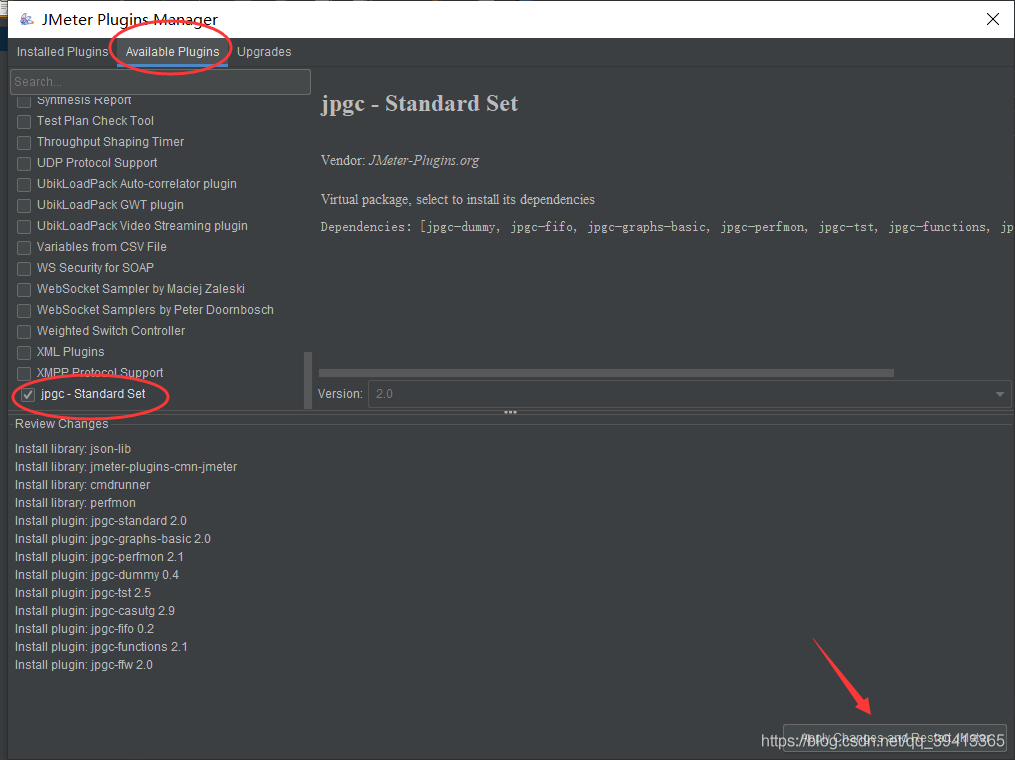
Task: Close the JMeter Plugins Manager window
Action: [x=992, y=19]
